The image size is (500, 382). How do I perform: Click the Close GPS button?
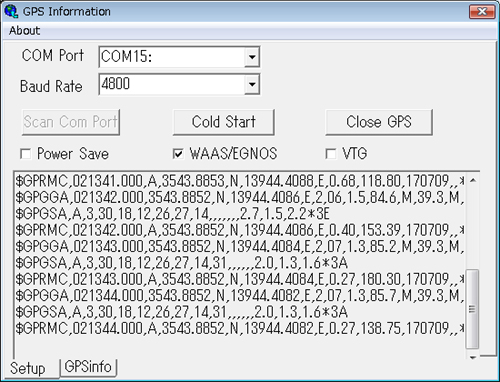click(379, 122)
